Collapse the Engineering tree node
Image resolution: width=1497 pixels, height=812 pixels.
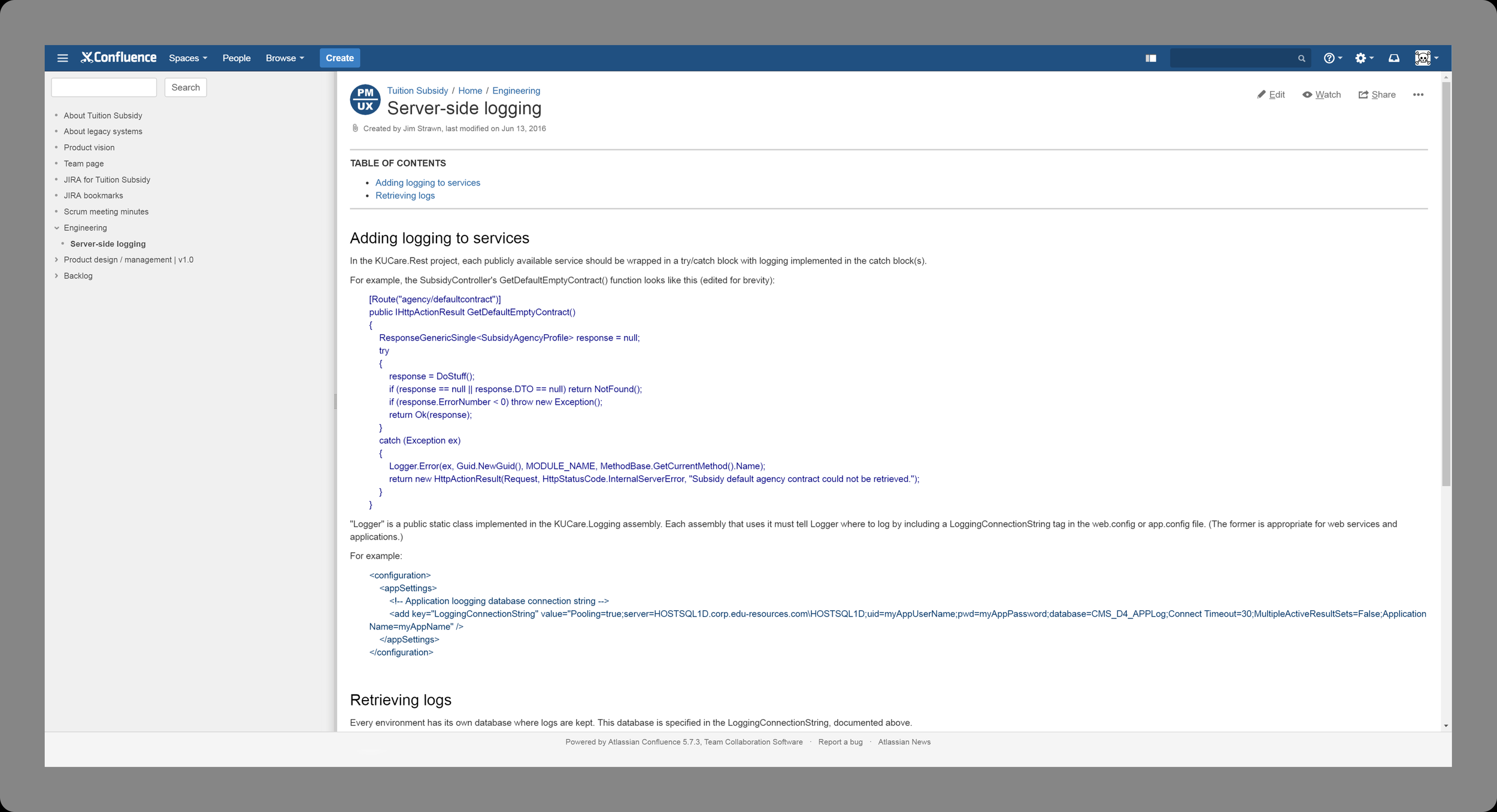(57, 228)
